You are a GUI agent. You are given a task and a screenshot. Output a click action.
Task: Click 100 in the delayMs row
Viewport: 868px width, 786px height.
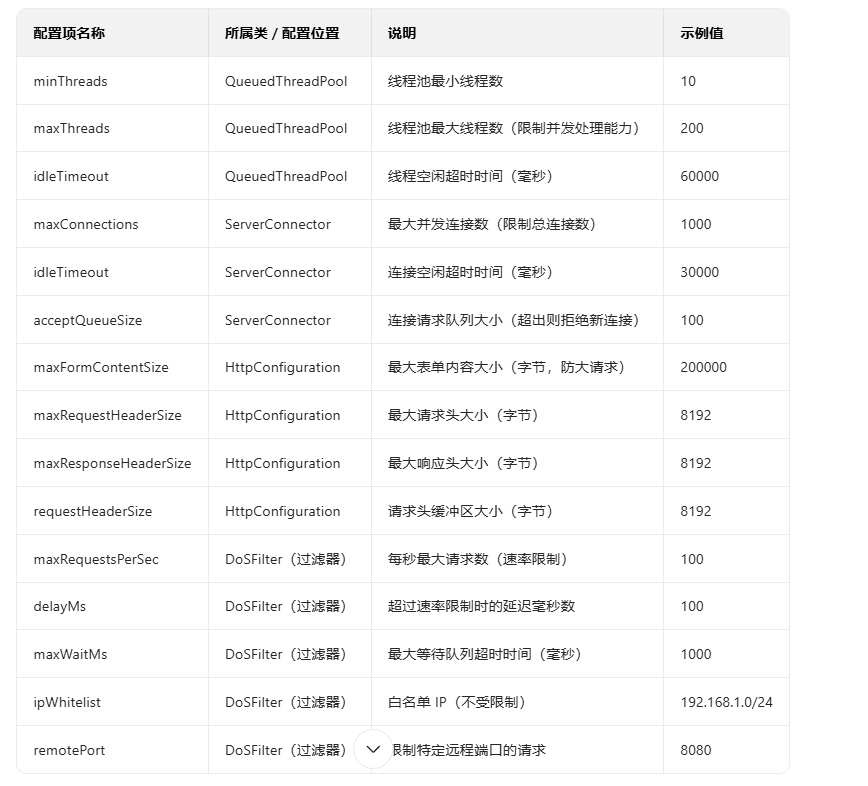(692, 607)
